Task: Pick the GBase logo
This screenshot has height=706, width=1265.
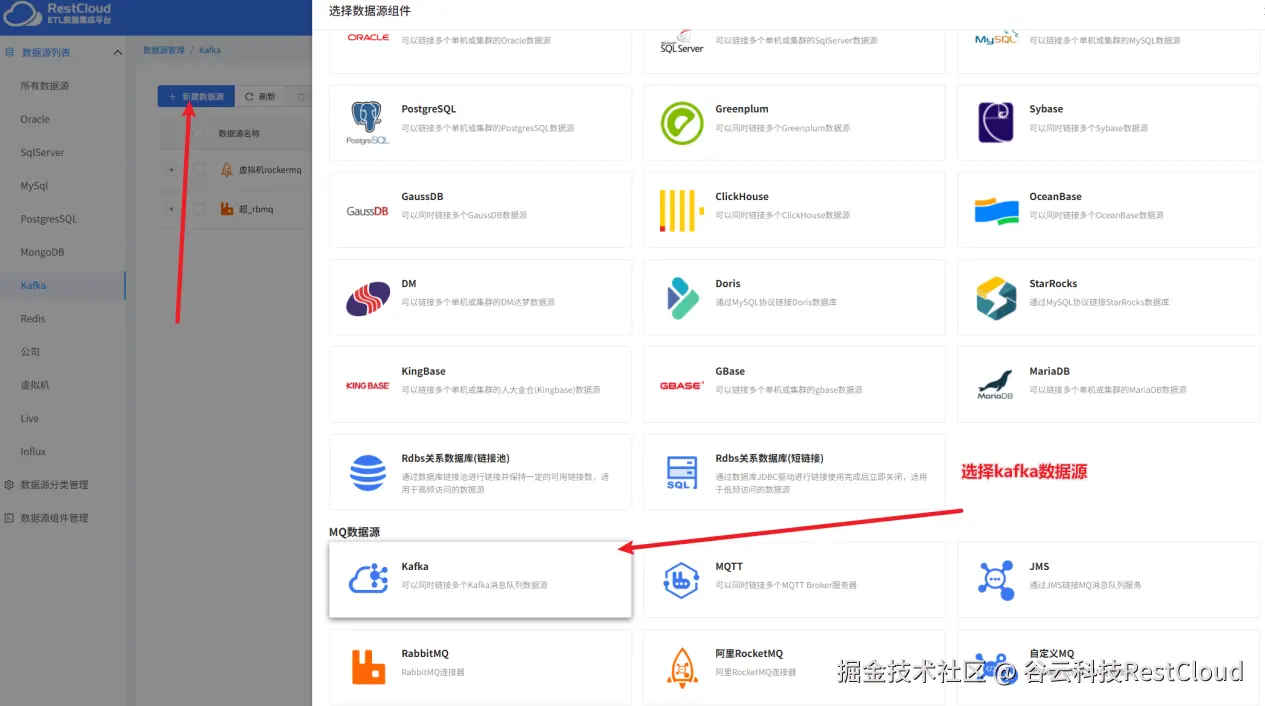Action: tap(682, 385)
